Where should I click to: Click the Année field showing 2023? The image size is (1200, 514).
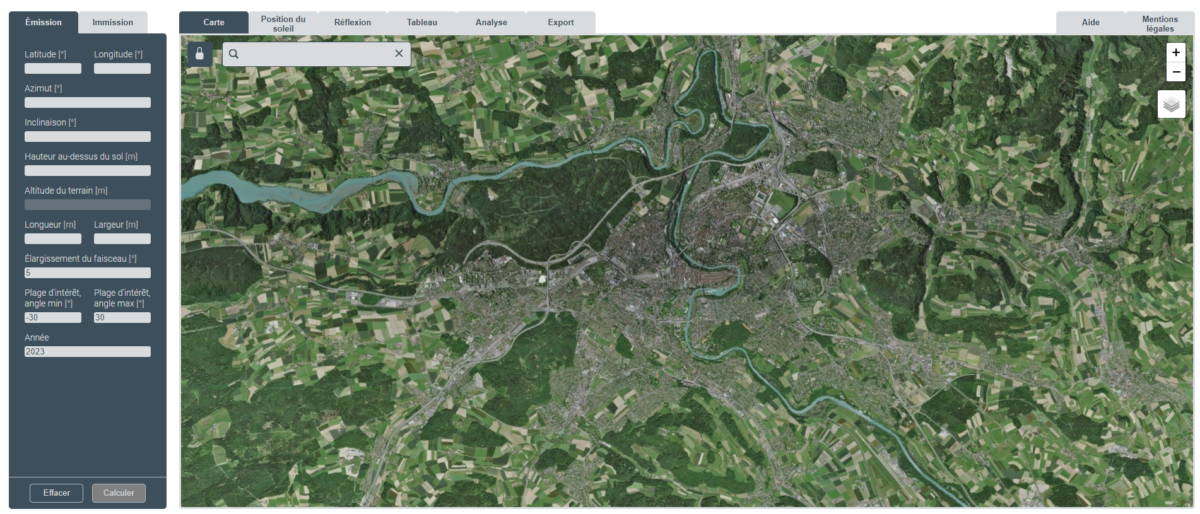click(88, 352)
